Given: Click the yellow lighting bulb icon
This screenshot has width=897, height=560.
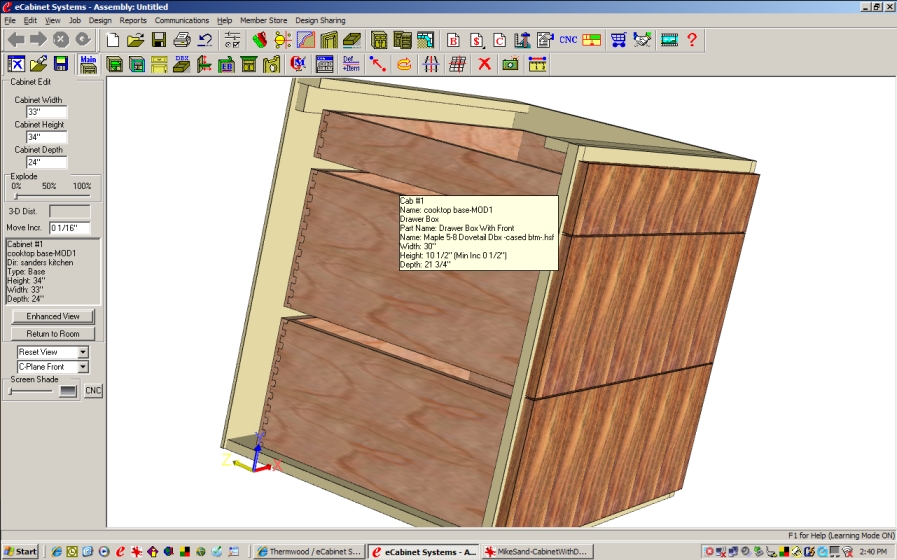Looking at the screenshot, I should pos(283,40).
